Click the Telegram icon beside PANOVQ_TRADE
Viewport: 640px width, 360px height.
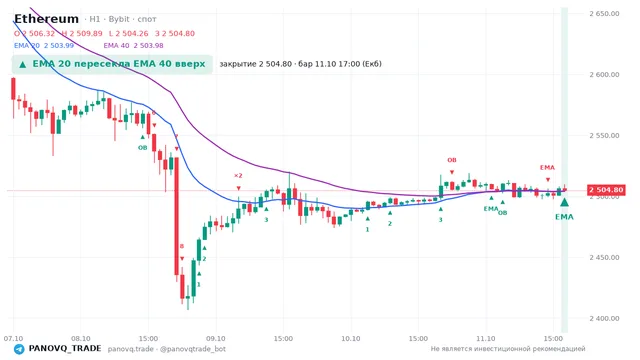[x=19, y=349]
